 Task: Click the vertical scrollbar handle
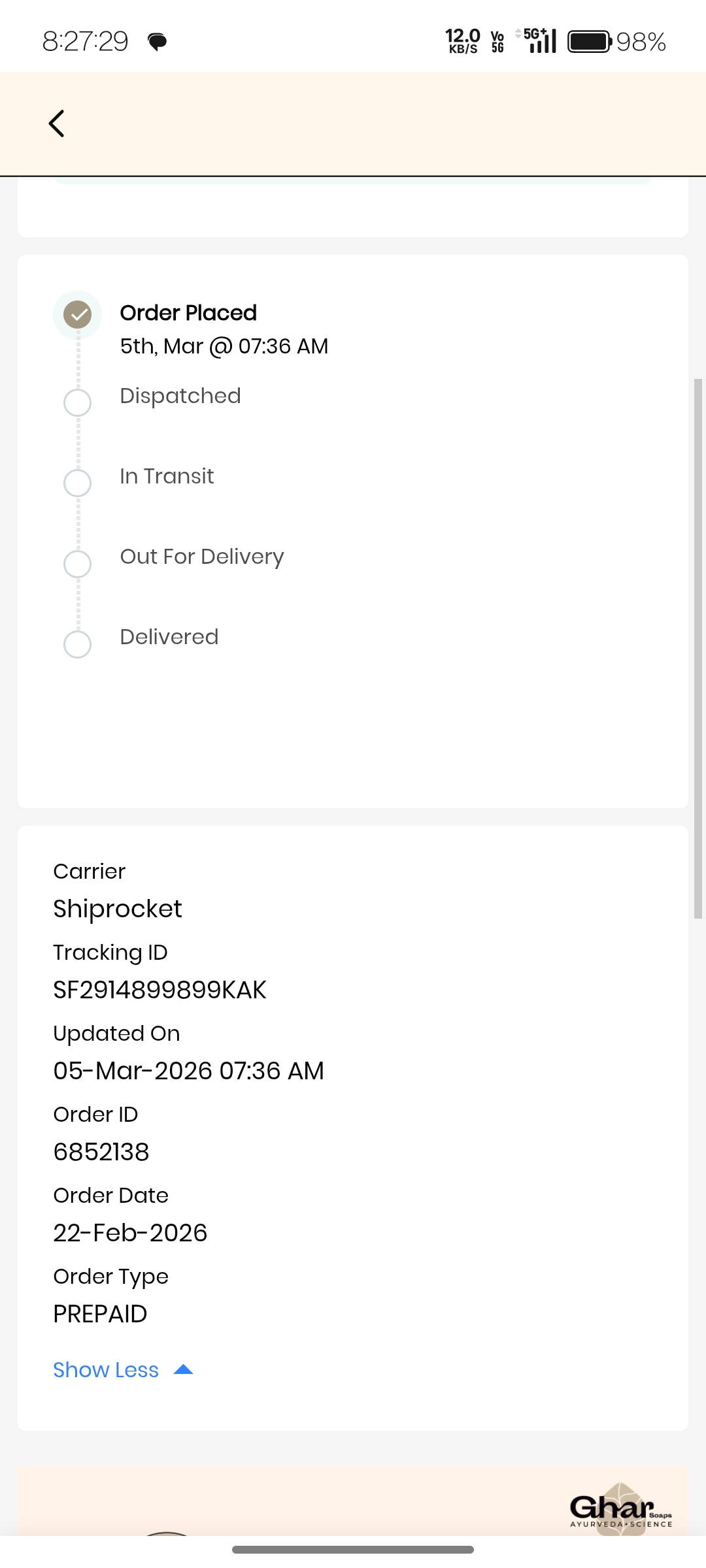pos(698,648)
